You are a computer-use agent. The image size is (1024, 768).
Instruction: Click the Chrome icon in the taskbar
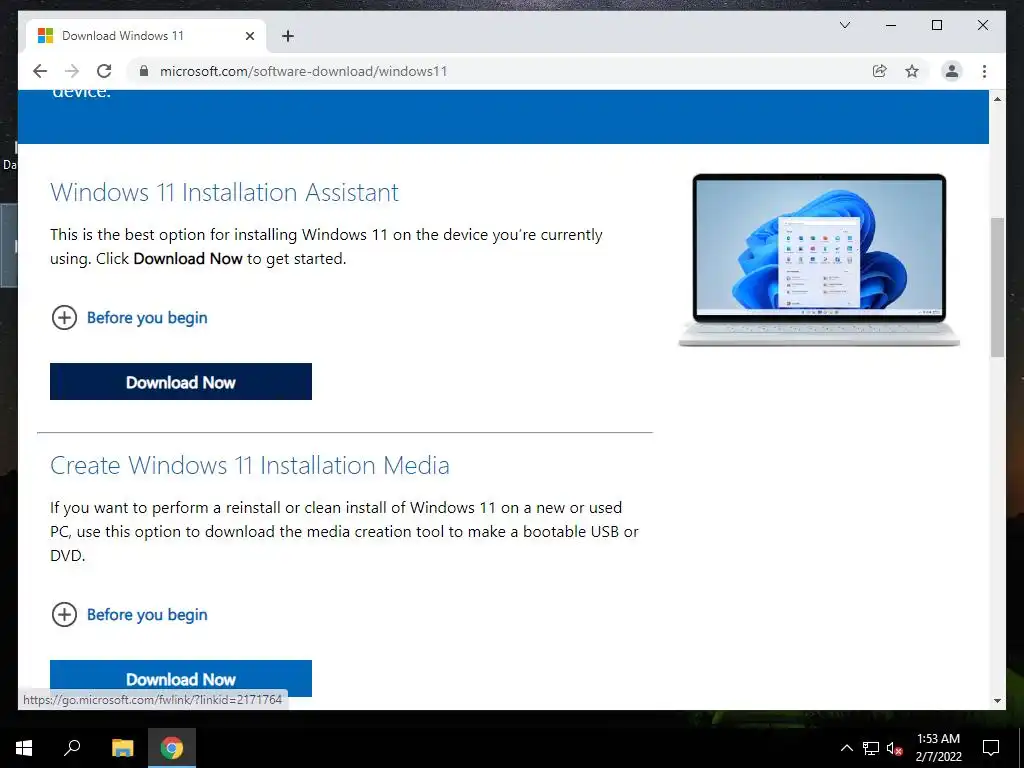click(172, 748)
